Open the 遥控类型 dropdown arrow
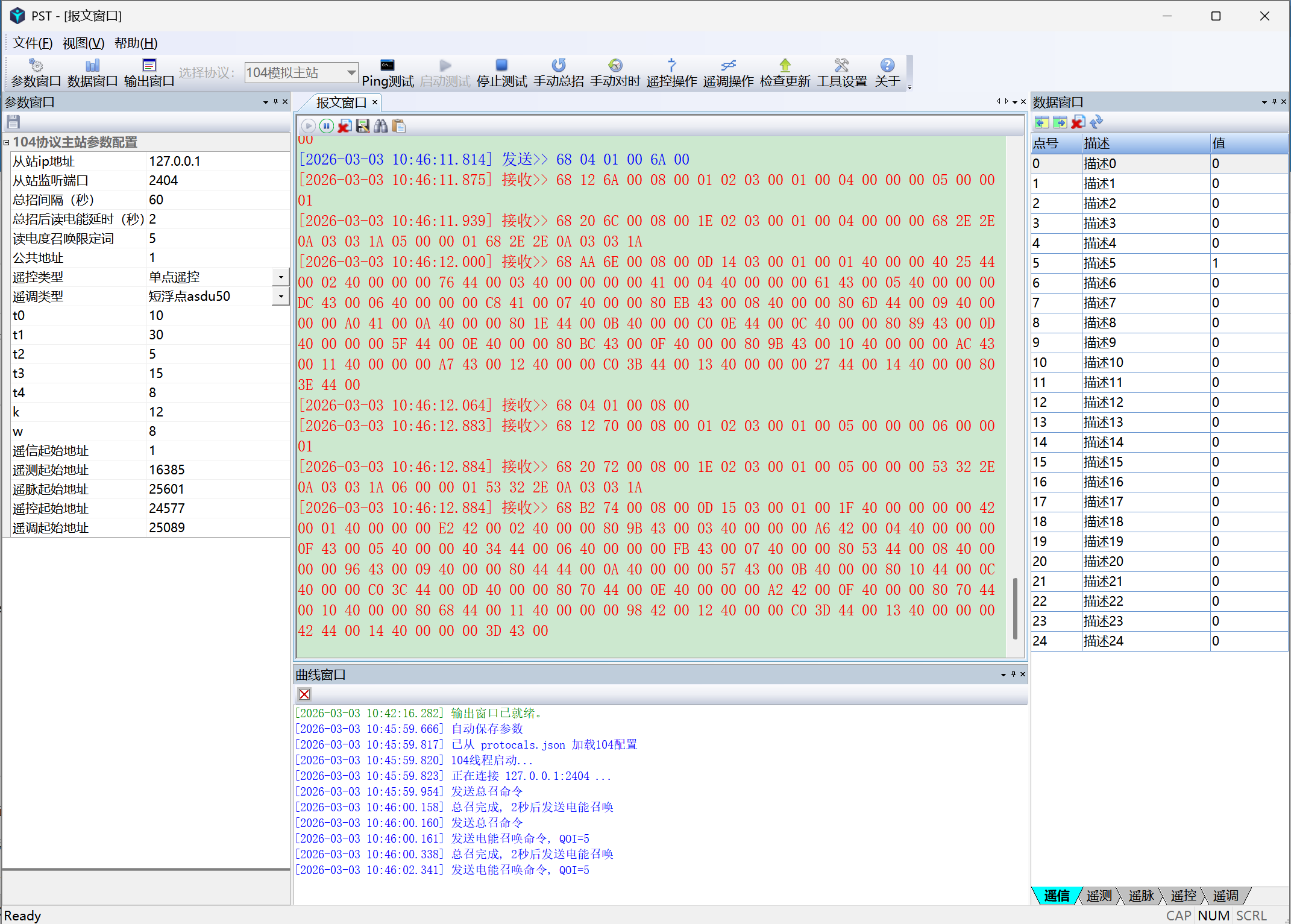Screen dimensions: 1291x924 point(281,277)
